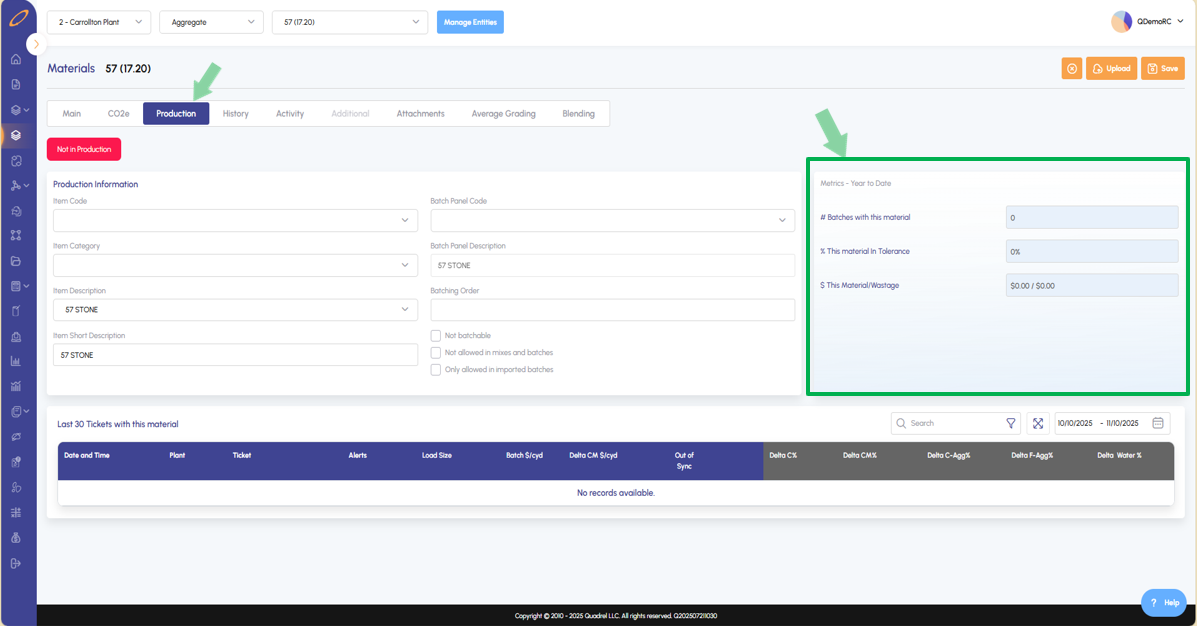
Task: Click the Delta CM% column header
Action: (x=860, y=455)
